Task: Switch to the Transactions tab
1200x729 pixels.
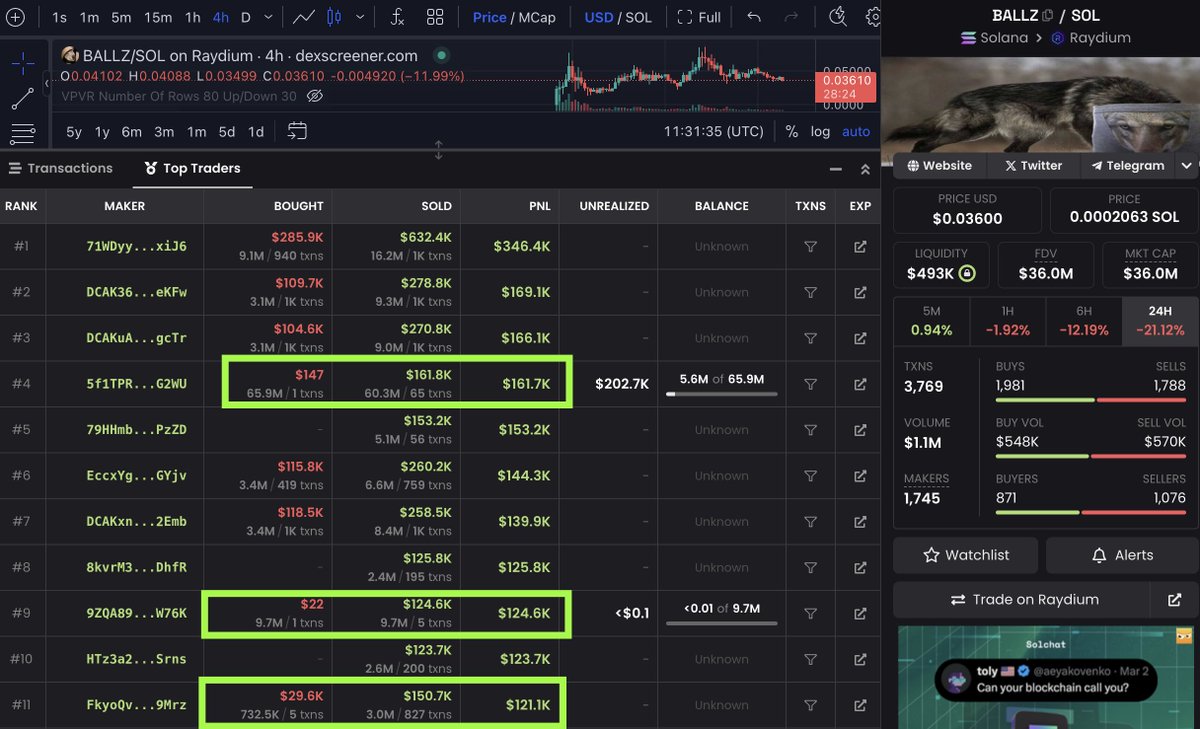Action: pyautogui.click(x=60, y=168)
